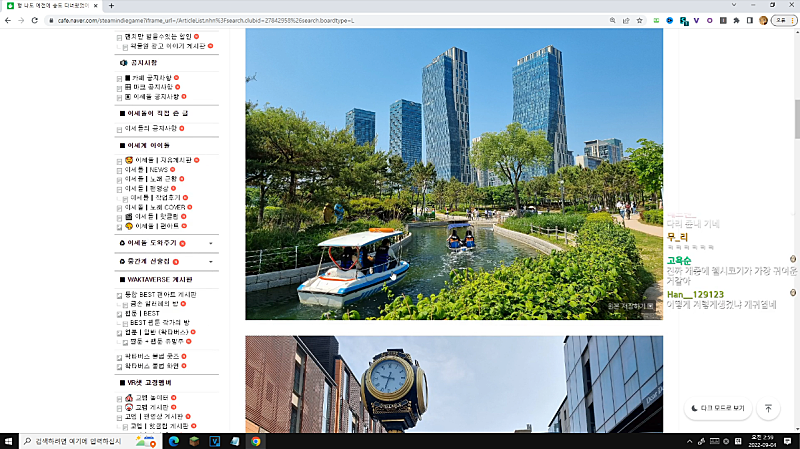Open the Chrome profile avatar
Image resolution: width=800 pixels, height=449 pixels.
click(764, 20)
